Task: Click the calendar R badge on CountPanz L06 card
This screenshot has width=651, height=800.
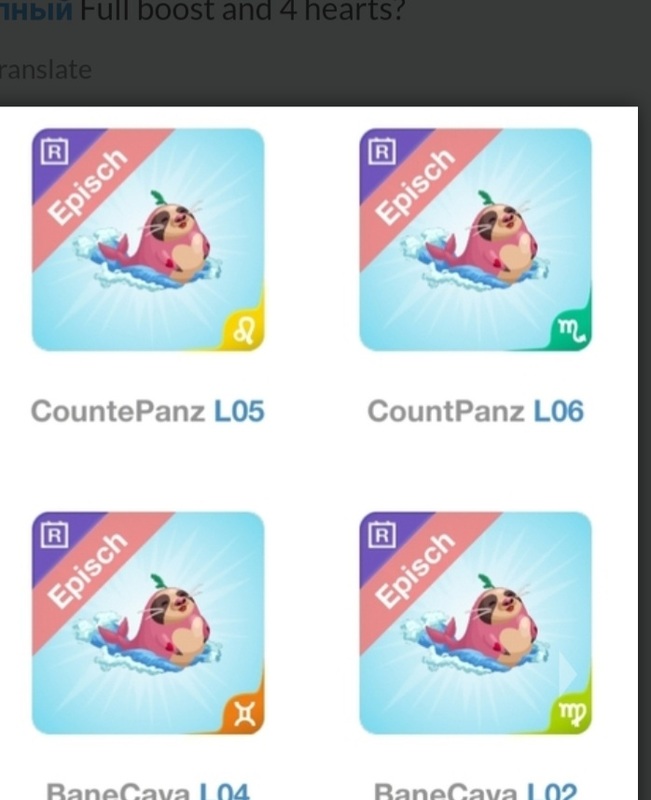Action: (x=382, y=151)
